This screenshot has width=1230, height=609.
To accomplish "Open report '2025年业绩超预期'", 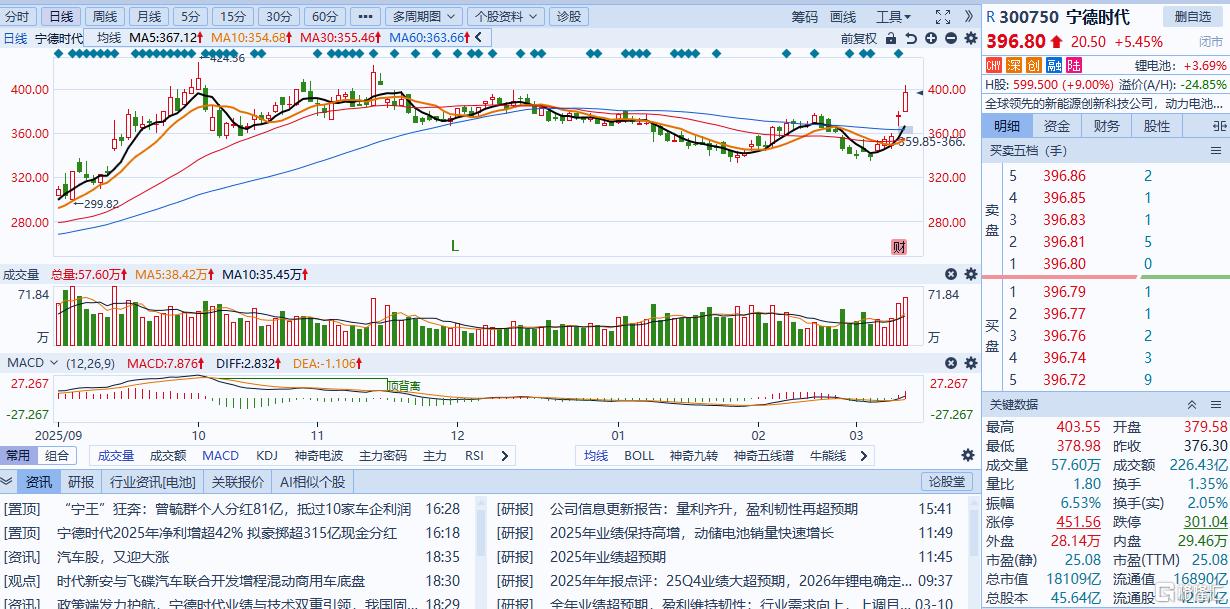I will tap(607, 557).
